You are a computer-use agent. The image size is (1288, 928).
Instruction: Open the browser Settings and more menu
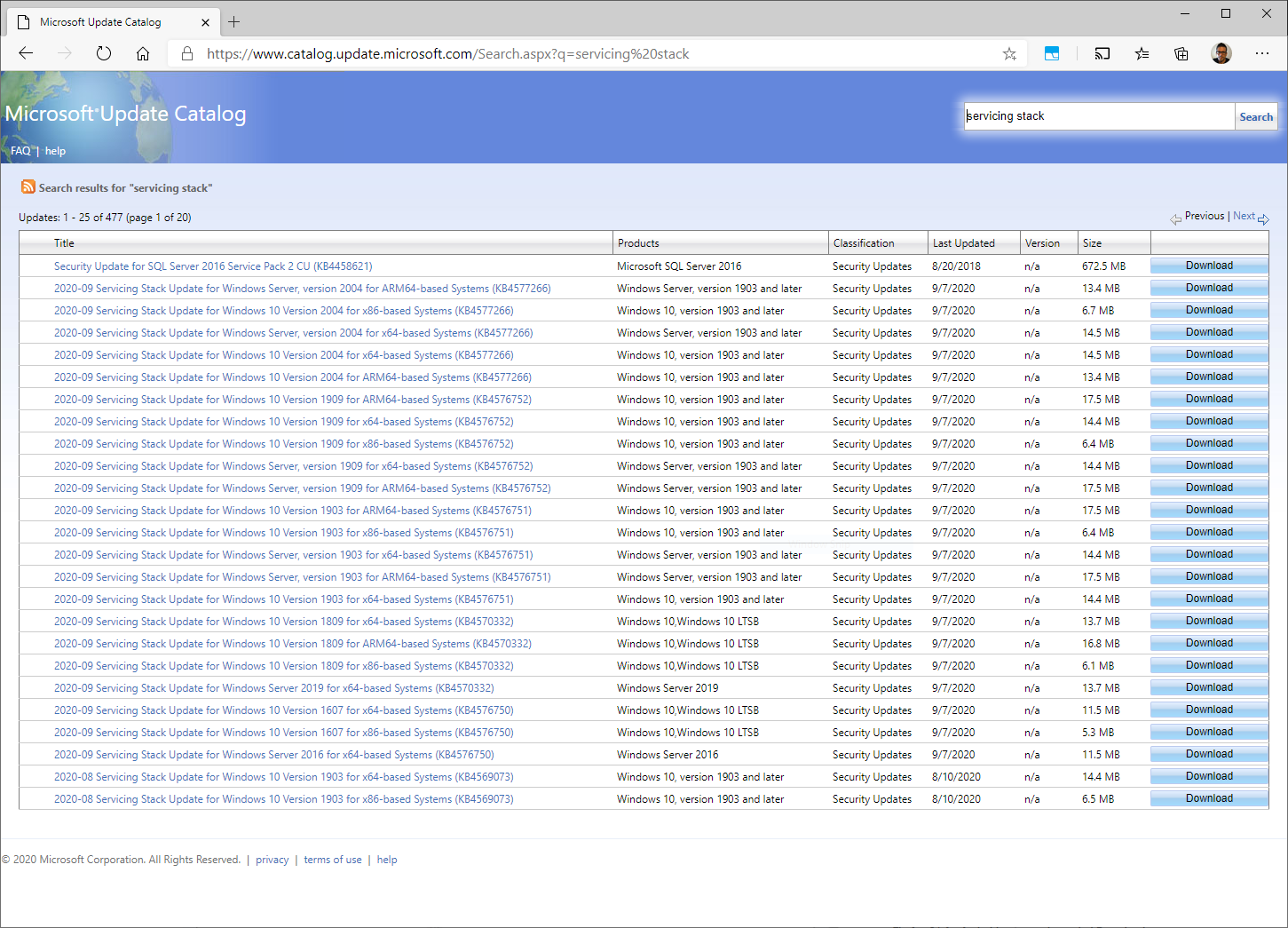point(1262,53)
